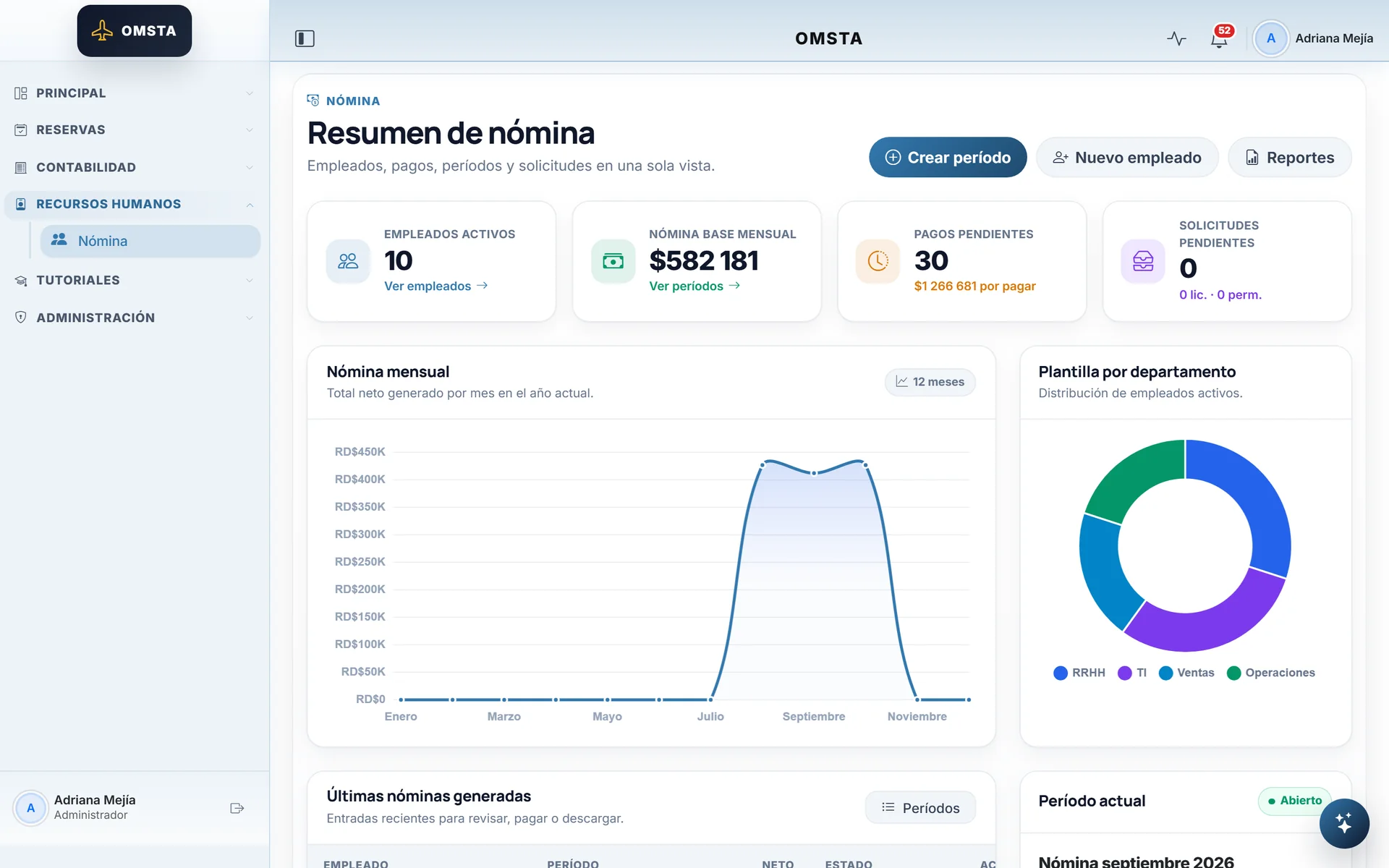Follow the Ver períodos link
Viewport: 1389px width, 868px height.
[x=694, y=286]
